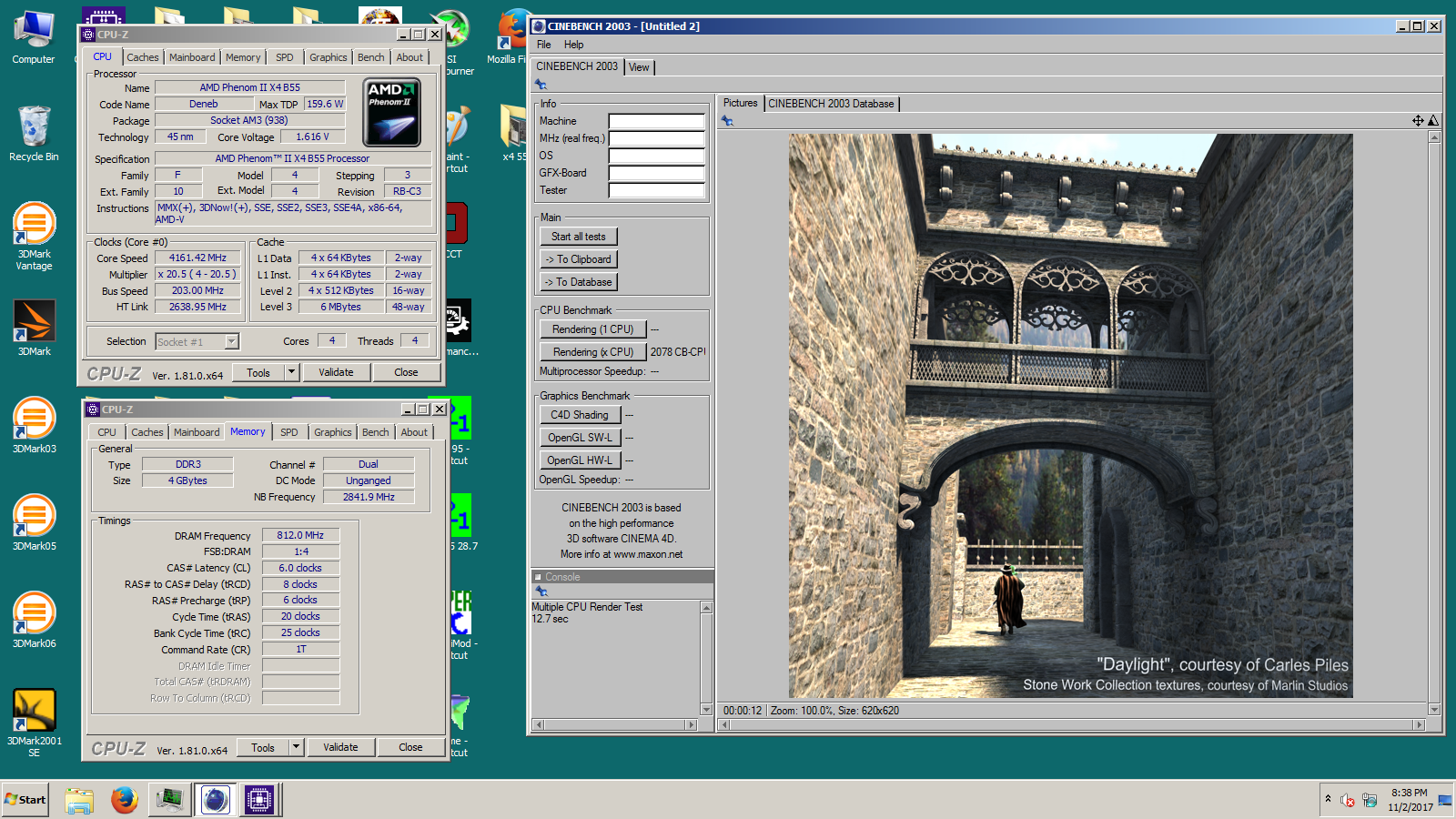Viewport: 1456px width, 819px height.
Task: Click the zoom triangle icon in Pictures panel
Action: pyautogui.click(x=1432, y=120)
